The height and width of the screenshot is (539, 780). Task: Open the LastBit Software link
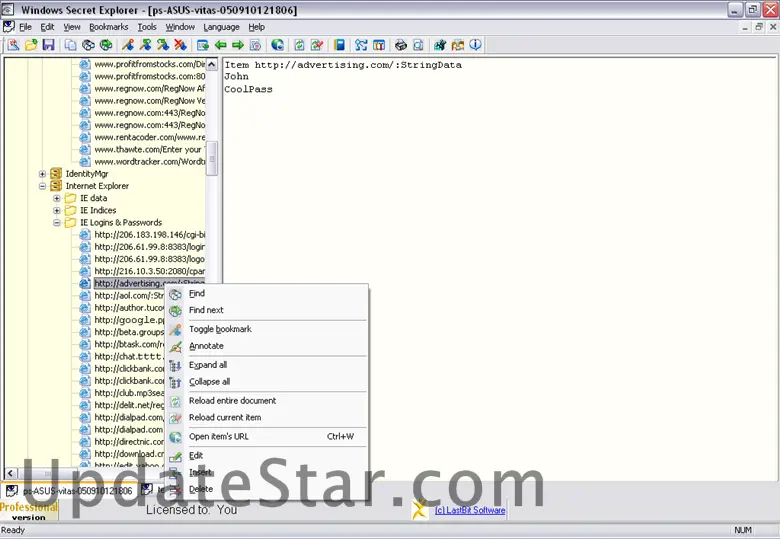469,510
